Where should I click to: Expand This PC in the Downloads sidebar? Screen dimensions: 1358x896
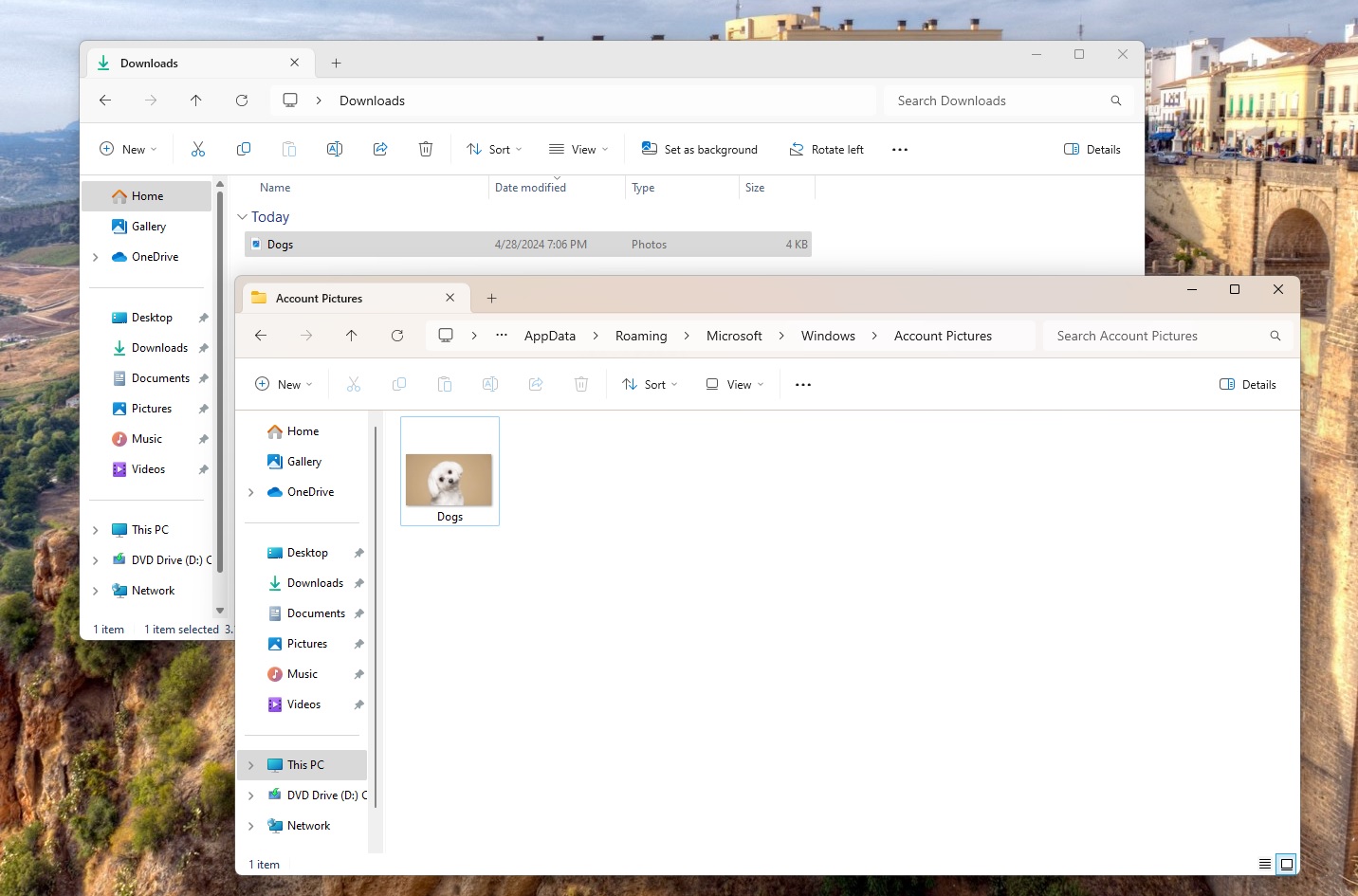pos(95,529)
